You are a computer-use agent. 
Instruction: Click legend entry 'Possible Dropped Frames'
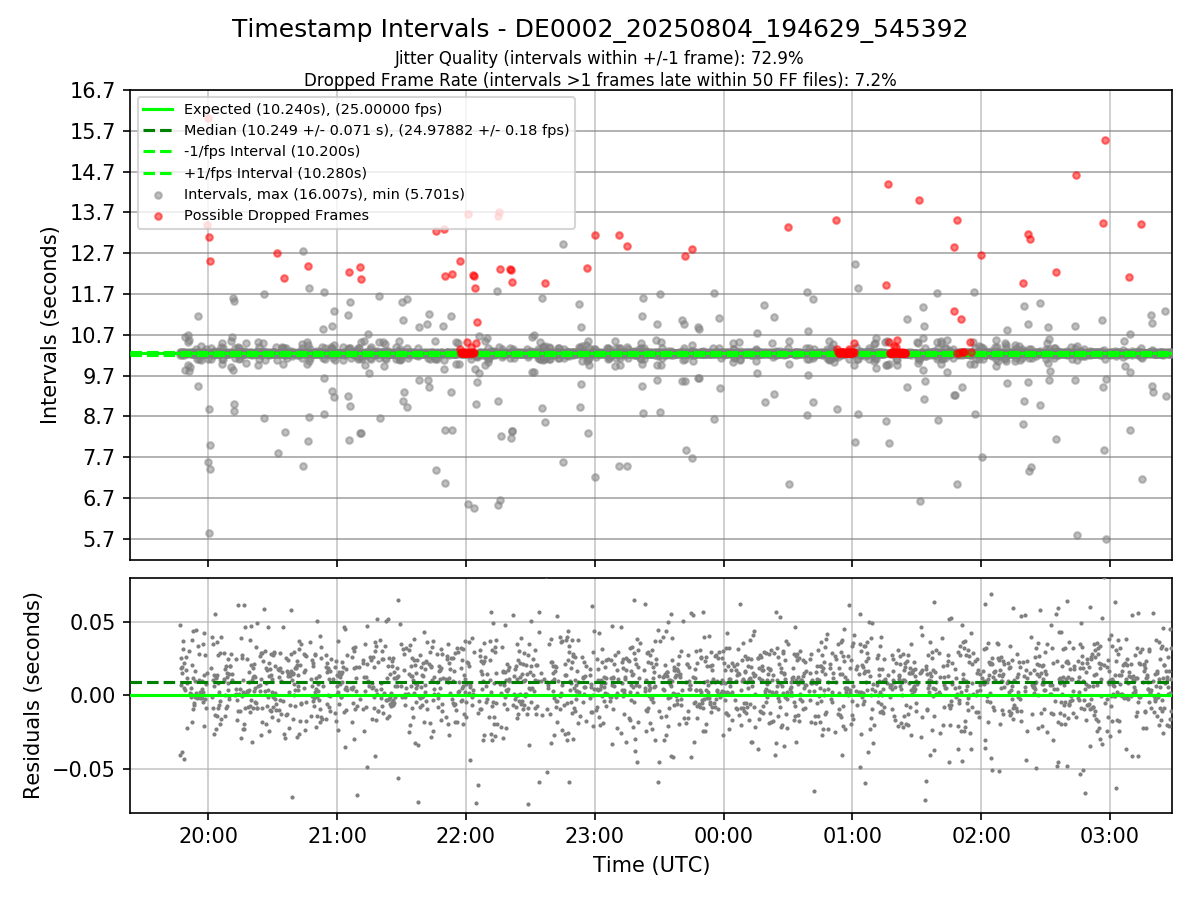tap(276, 215)
